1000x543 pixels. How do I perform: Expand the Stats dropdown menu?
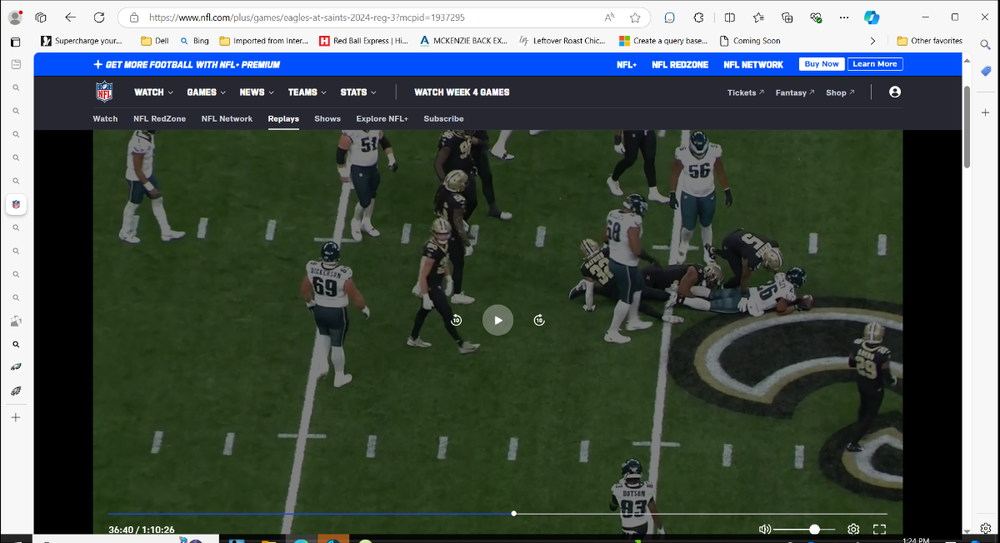point(358,92)
